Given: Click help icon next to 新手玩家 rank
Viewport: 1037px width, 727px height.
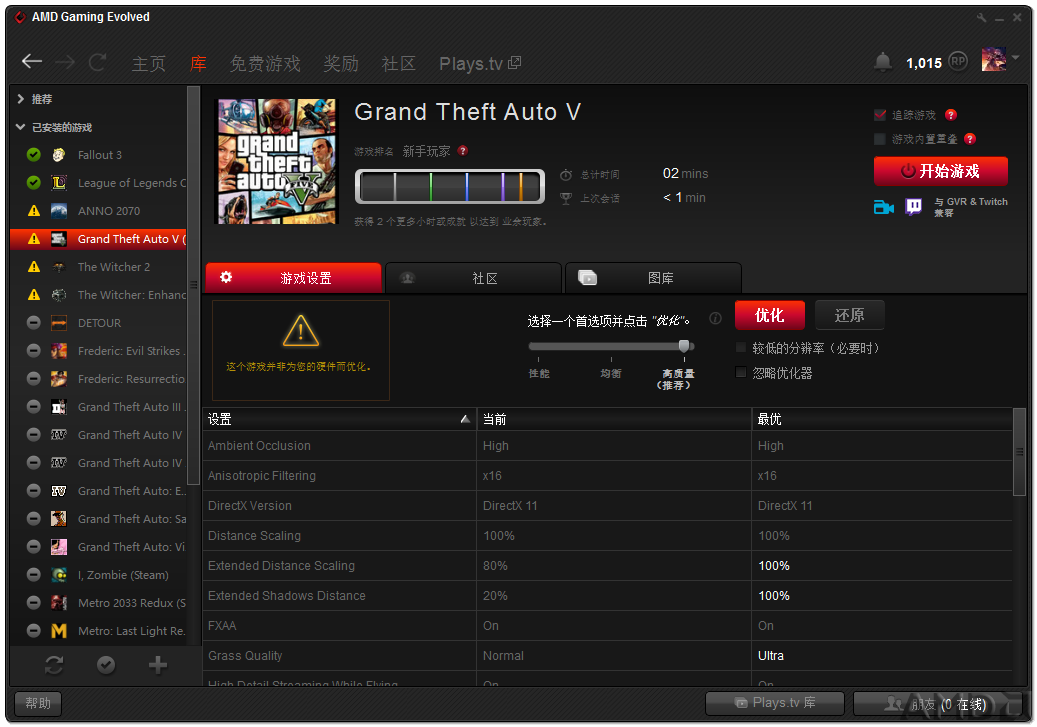Looking at the screenshot, I should click(463, 151).
